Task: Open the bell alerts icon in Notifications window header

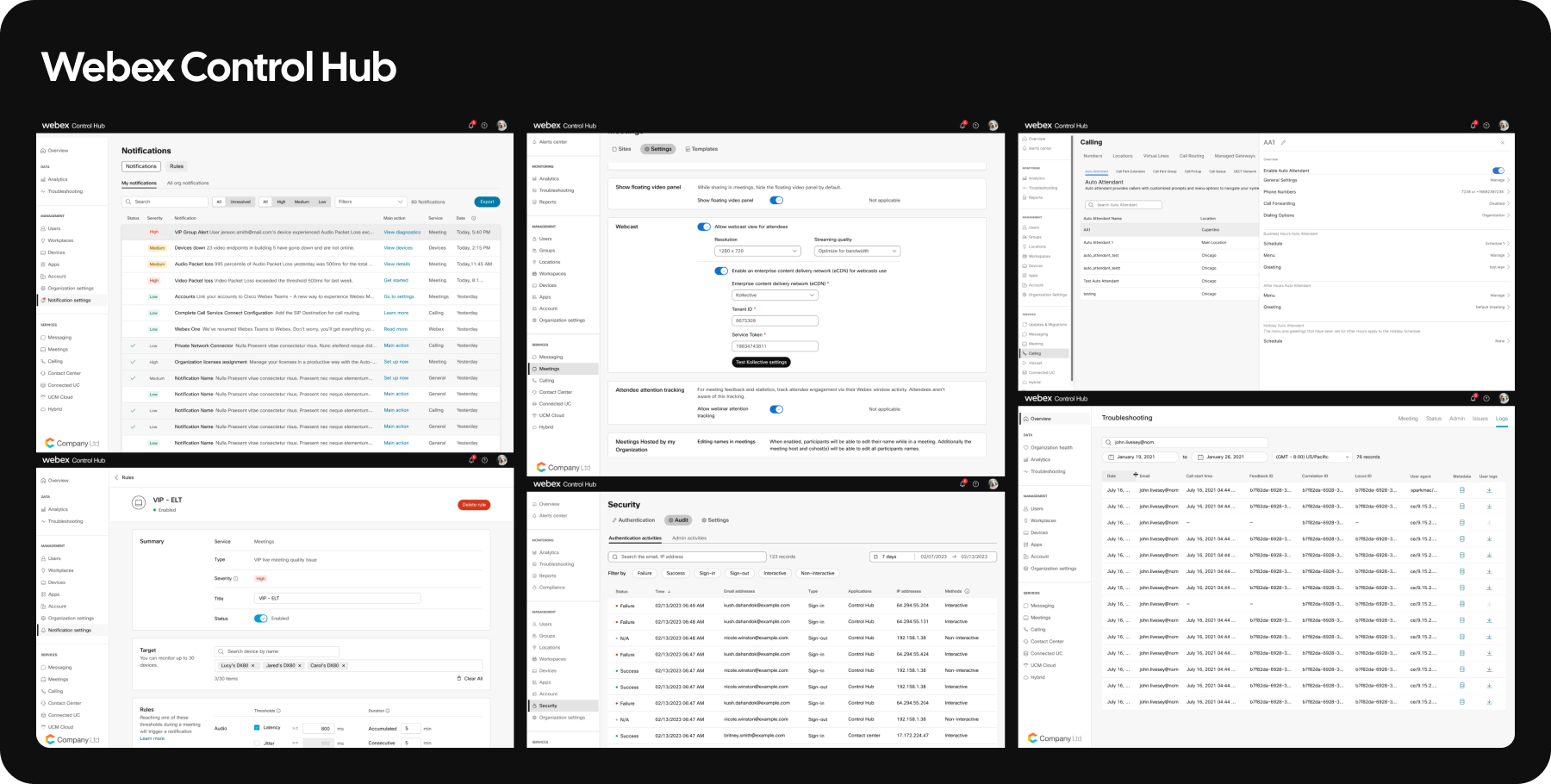Action: 471,125
